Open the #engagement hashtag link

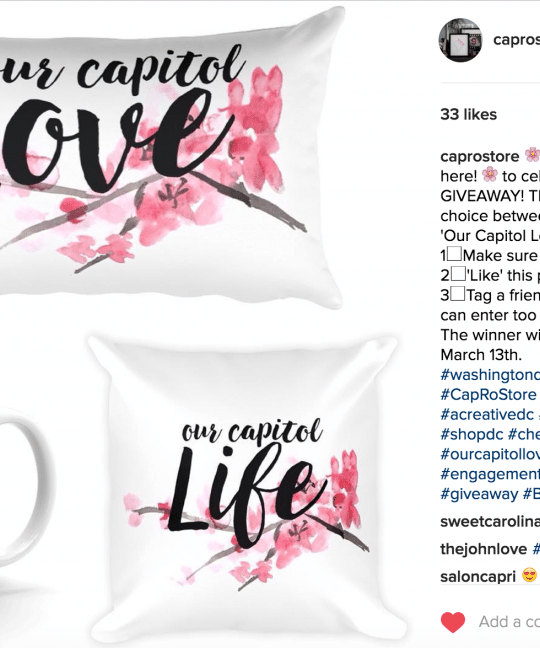tap(490, 474)
